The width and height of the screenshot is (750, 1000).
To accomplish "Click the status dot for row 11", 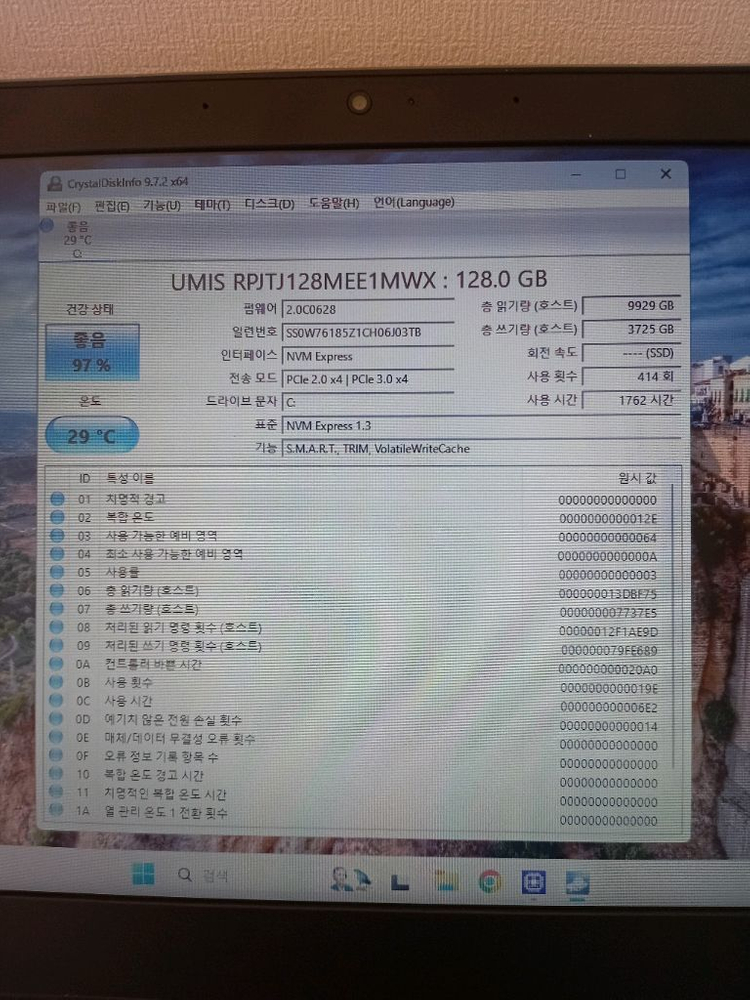I will coord(57,793).
